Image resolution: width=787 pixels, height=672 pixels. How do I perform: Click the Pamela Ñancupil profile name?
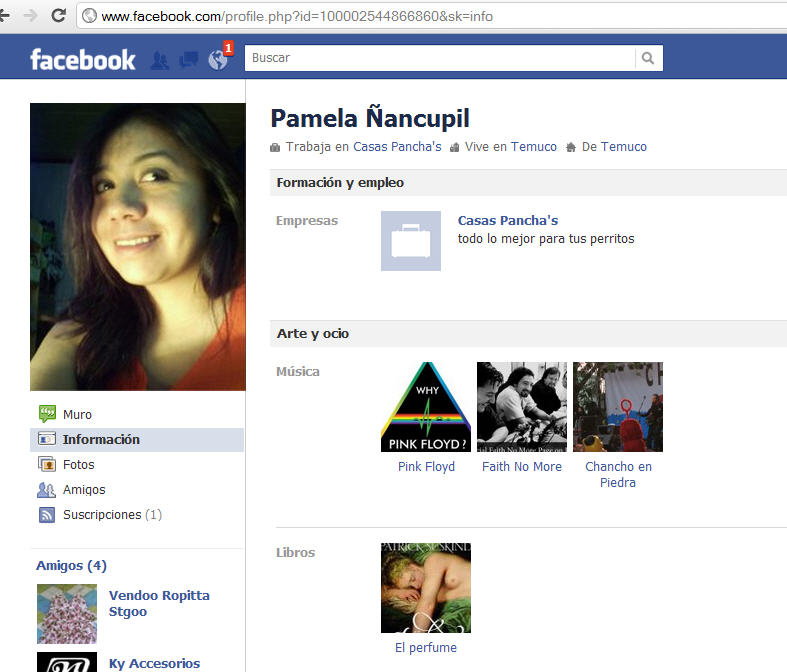click(370, 118)
